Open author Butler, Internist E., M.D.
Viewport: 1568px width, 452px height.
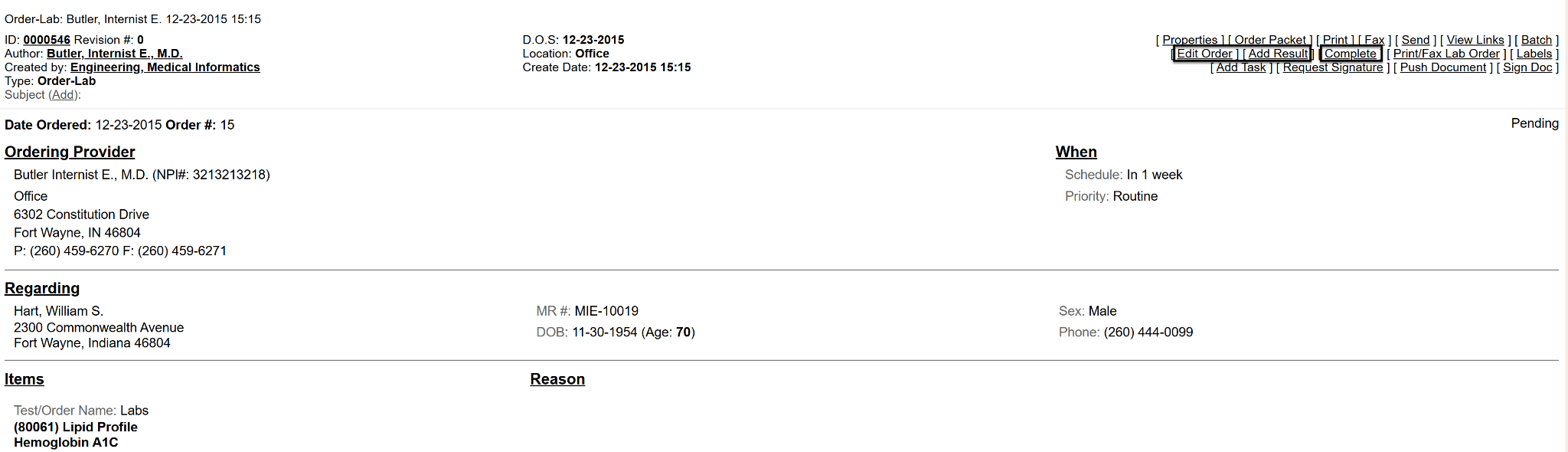115,54
